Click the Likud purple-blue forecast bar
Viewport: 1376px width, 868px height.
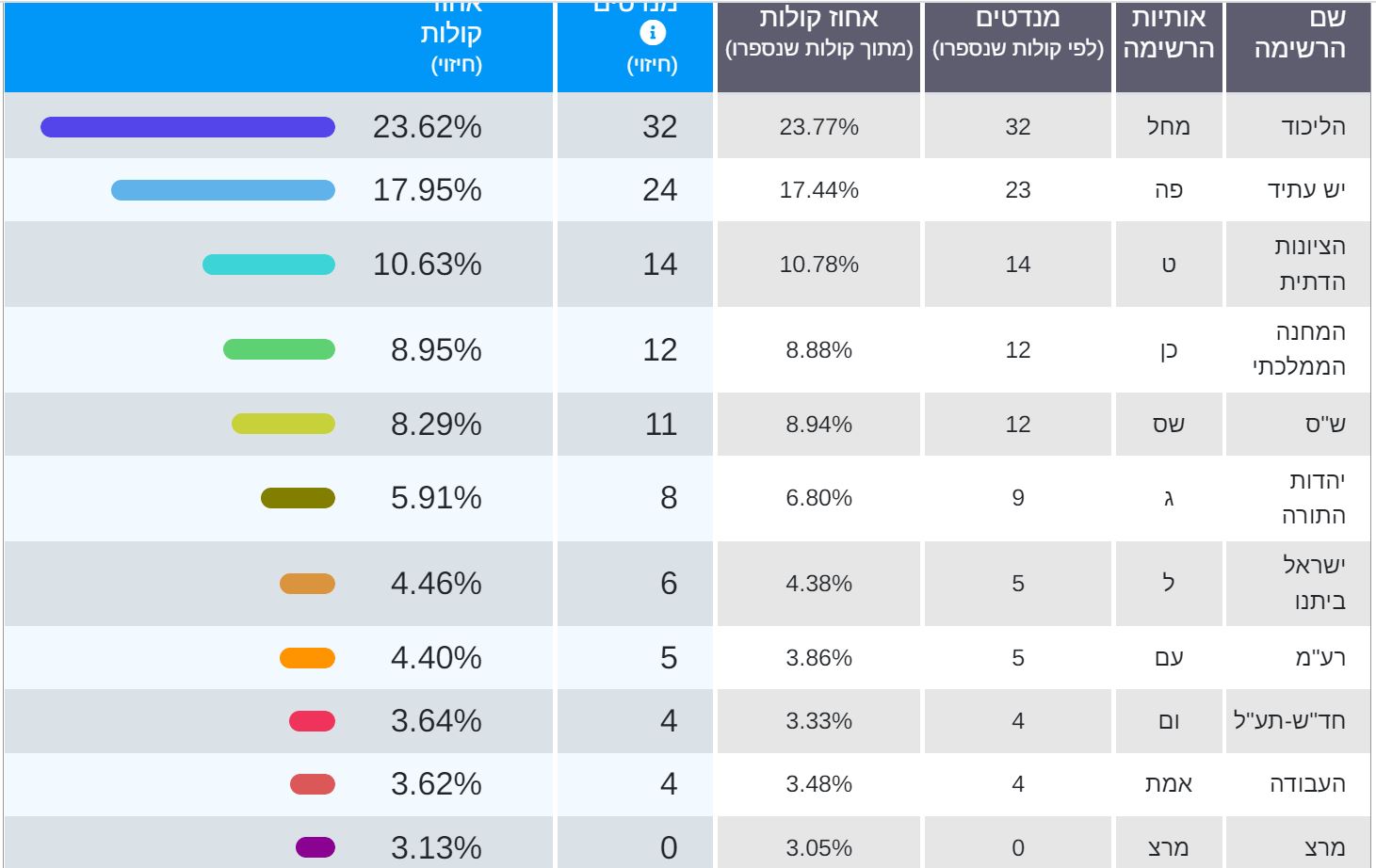coord(187,127)
